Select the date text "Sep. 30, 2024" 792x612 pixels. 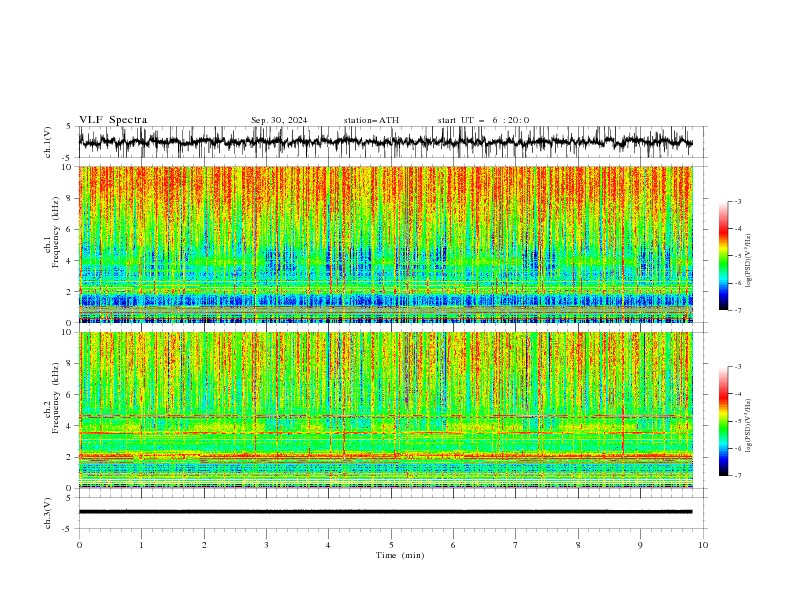279,120
